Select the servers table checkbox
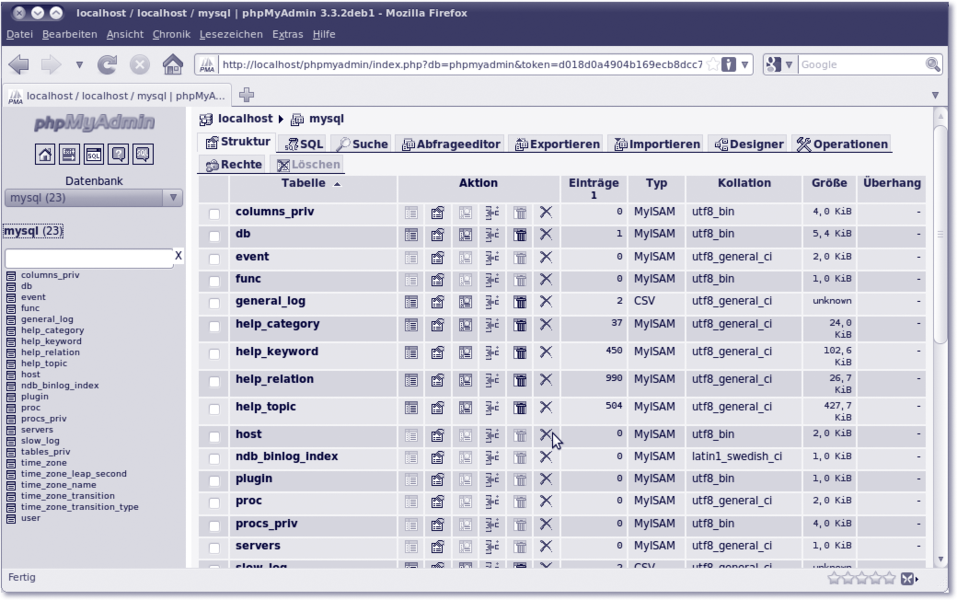957x600 pixels. [214, 547]
